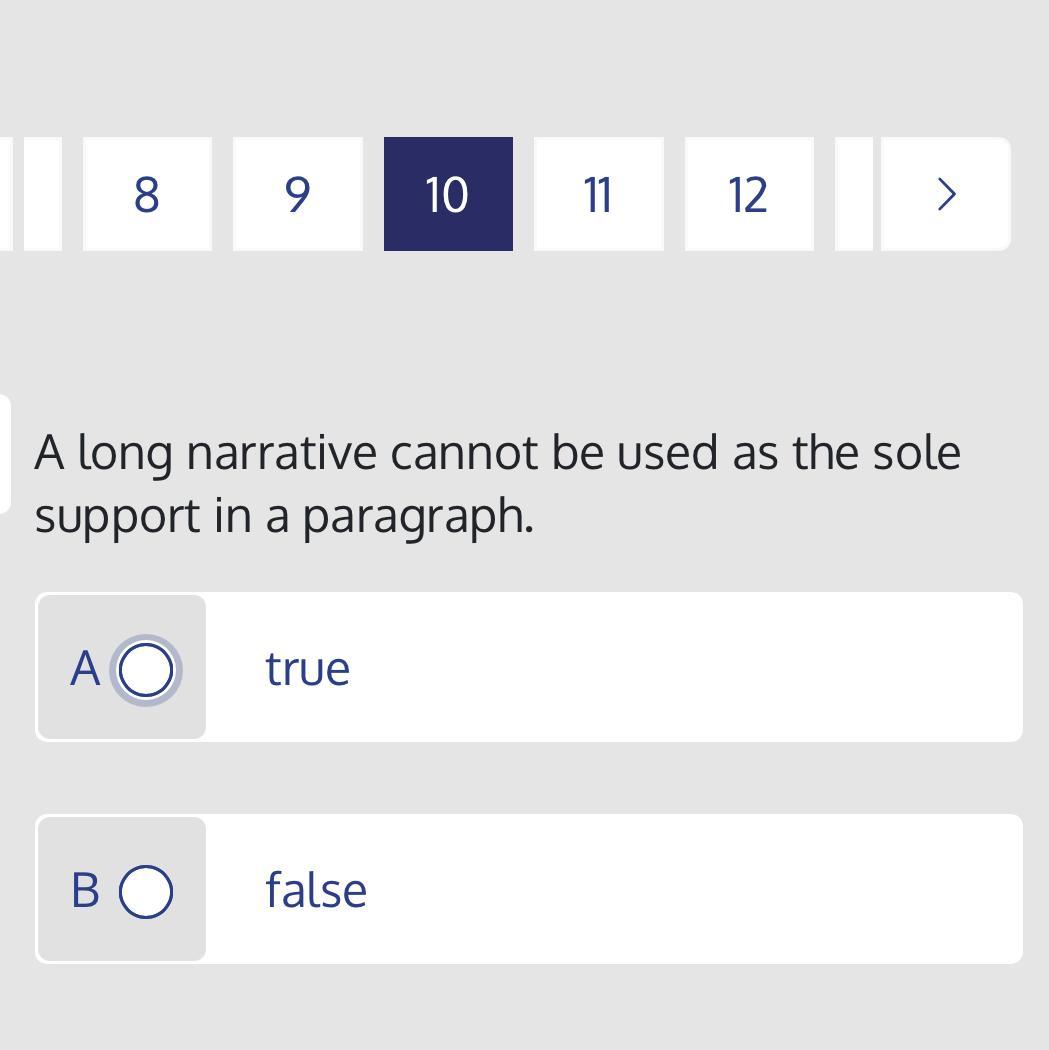Jump to question 9
This screenshot has width=1049, height=1050.
point(297,194)
